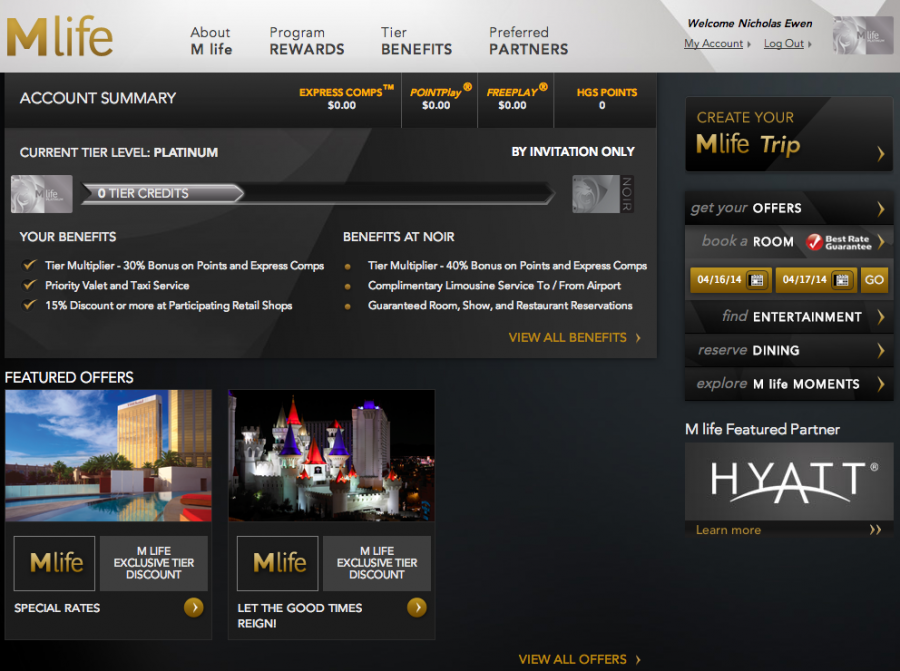Screen dimensions: 900x671
Task: Expand the find Entertainment section
Action: point(789,317)
